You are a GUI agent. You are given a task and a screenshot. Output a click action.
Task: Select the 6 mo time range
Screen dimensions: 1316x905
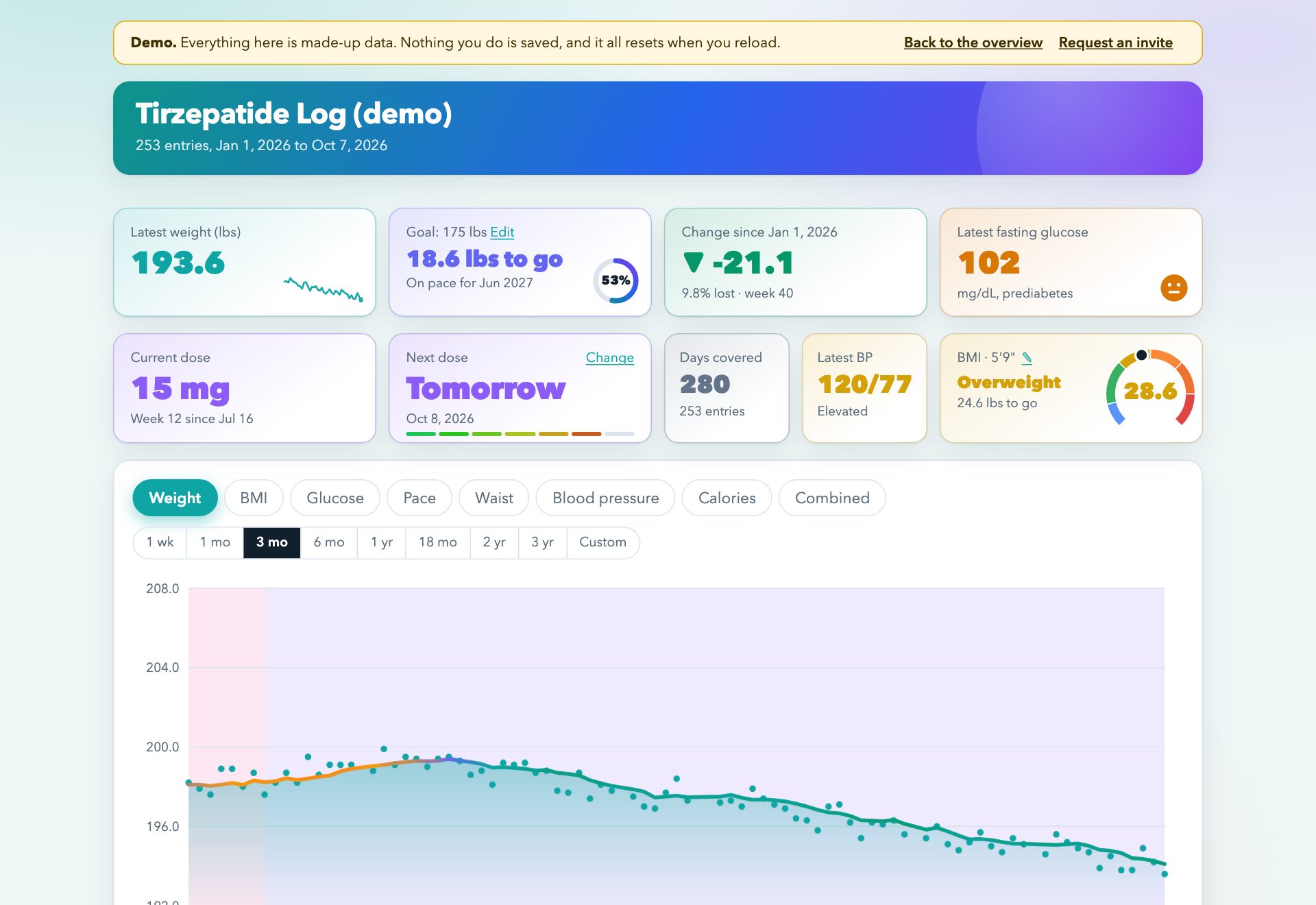(x=329, y=542)
